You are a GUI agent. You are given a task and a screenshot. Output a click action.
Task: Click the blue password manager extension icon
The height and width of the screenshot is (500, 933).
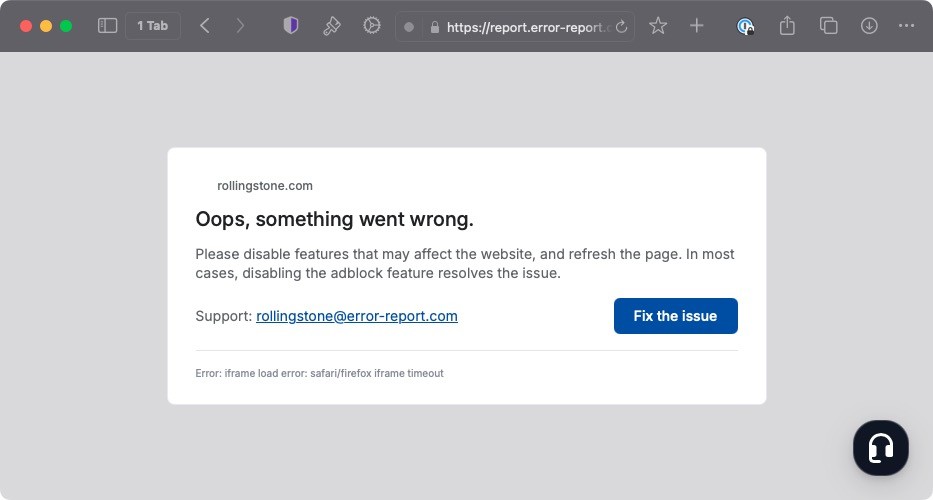pos(745,27)
